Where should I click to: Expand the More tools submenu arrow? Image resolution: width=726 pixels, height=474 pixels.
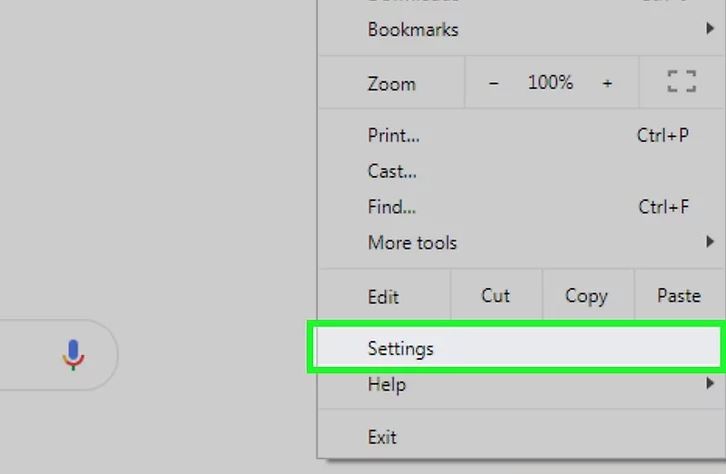click(710, 241)
